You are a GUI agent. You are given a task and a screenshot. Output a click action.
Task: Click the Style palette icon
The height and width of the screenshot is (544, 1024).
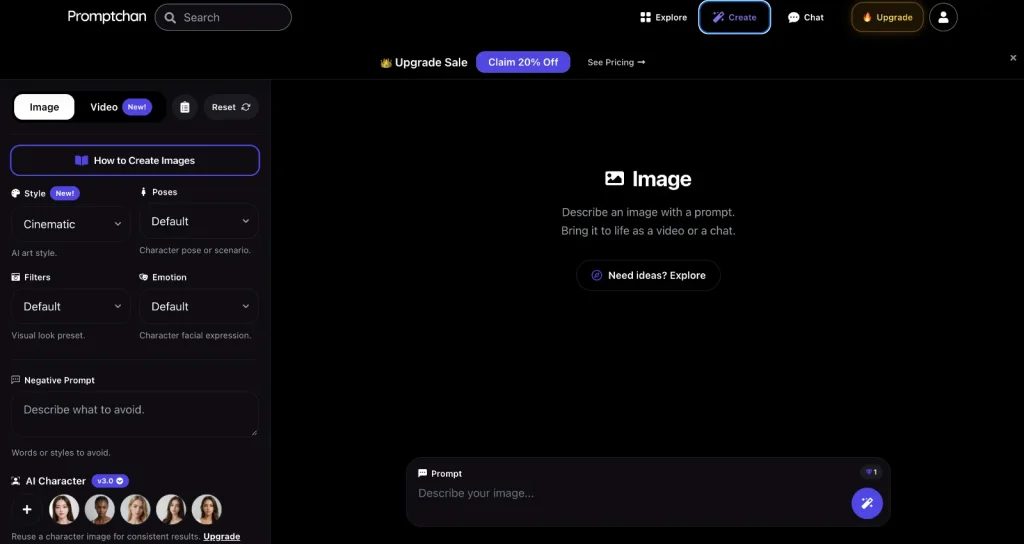pyautogui.click(x=16, y=193)
